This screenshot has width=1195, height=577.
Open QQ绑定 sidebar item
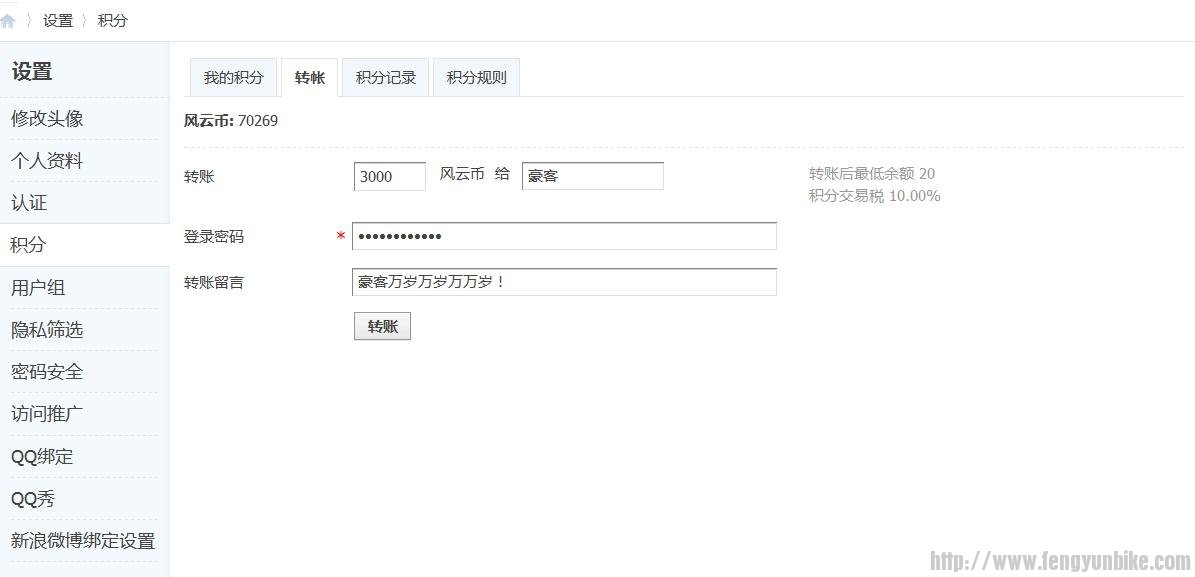click(x=42, y=457)
